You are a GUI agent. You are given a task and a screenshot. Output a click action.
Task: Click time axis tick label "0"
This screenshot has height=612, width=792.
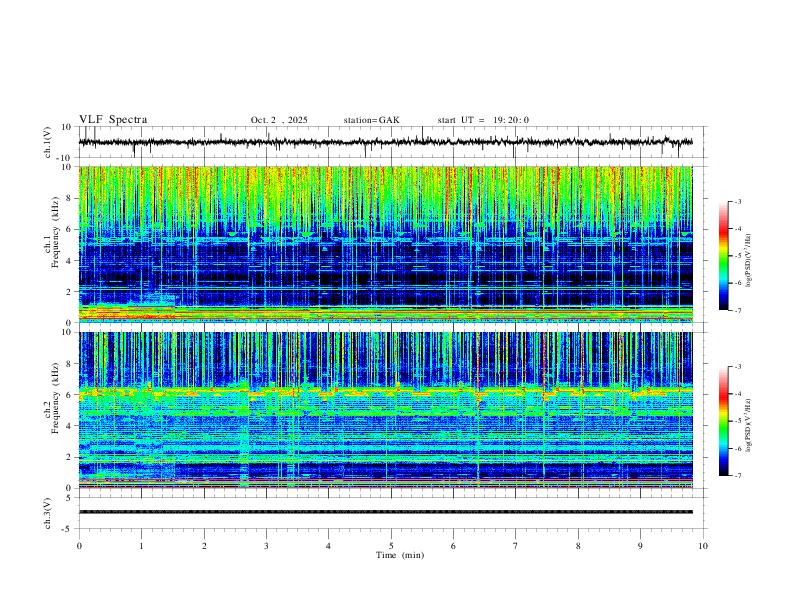pos(79,546)
